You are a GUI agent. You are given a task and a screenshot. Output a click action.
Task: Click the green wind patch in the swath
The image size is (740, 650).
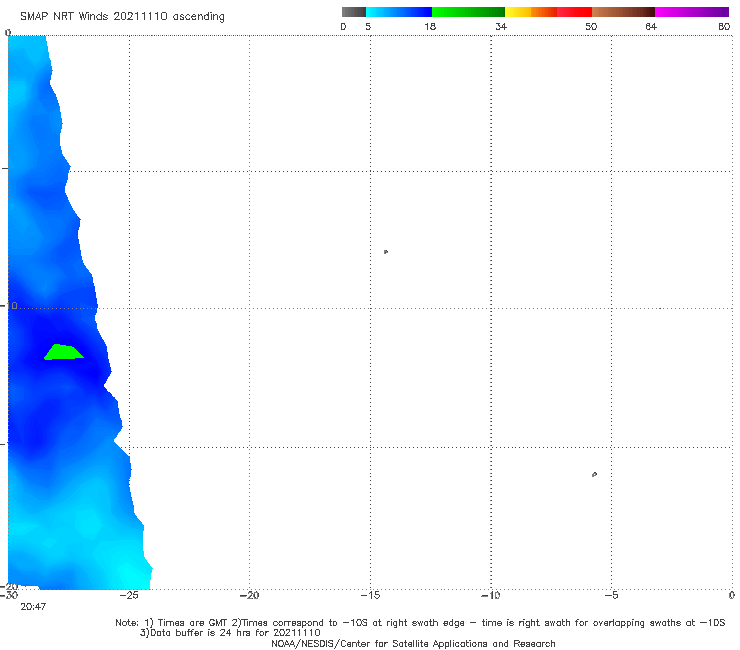(64, 352)
